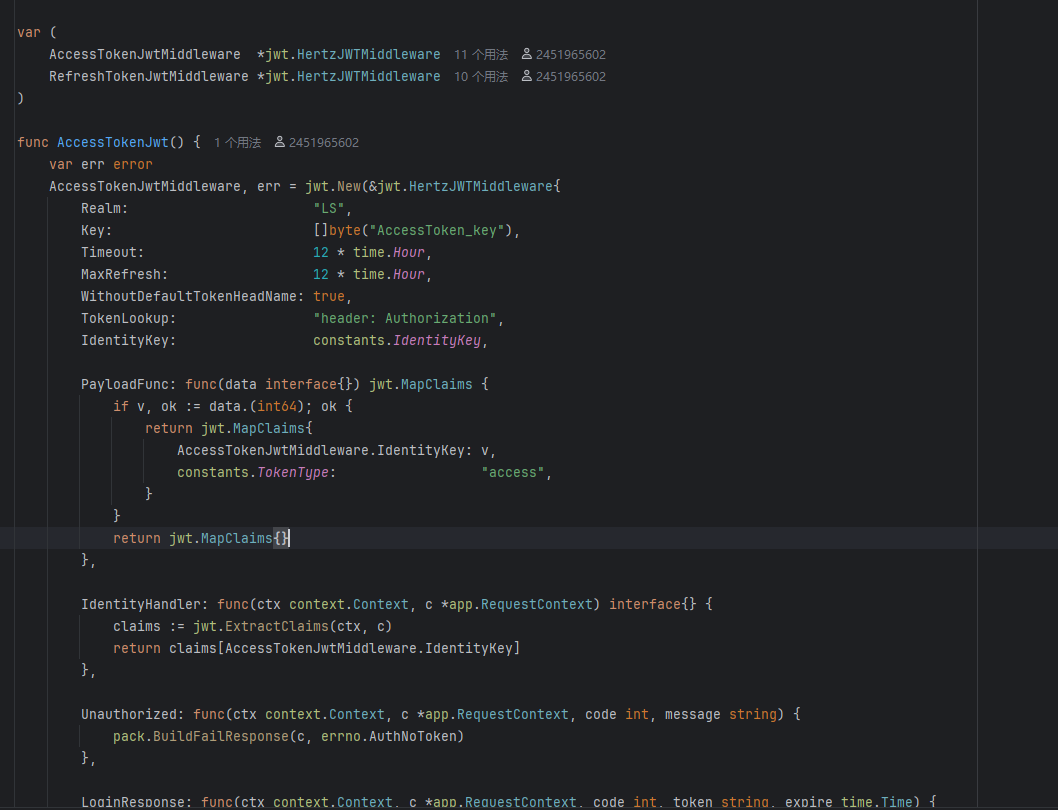Click the author icon on the AccessTokenJwtMiddleware variable line

pyautogui.click(x=527, y=54)
